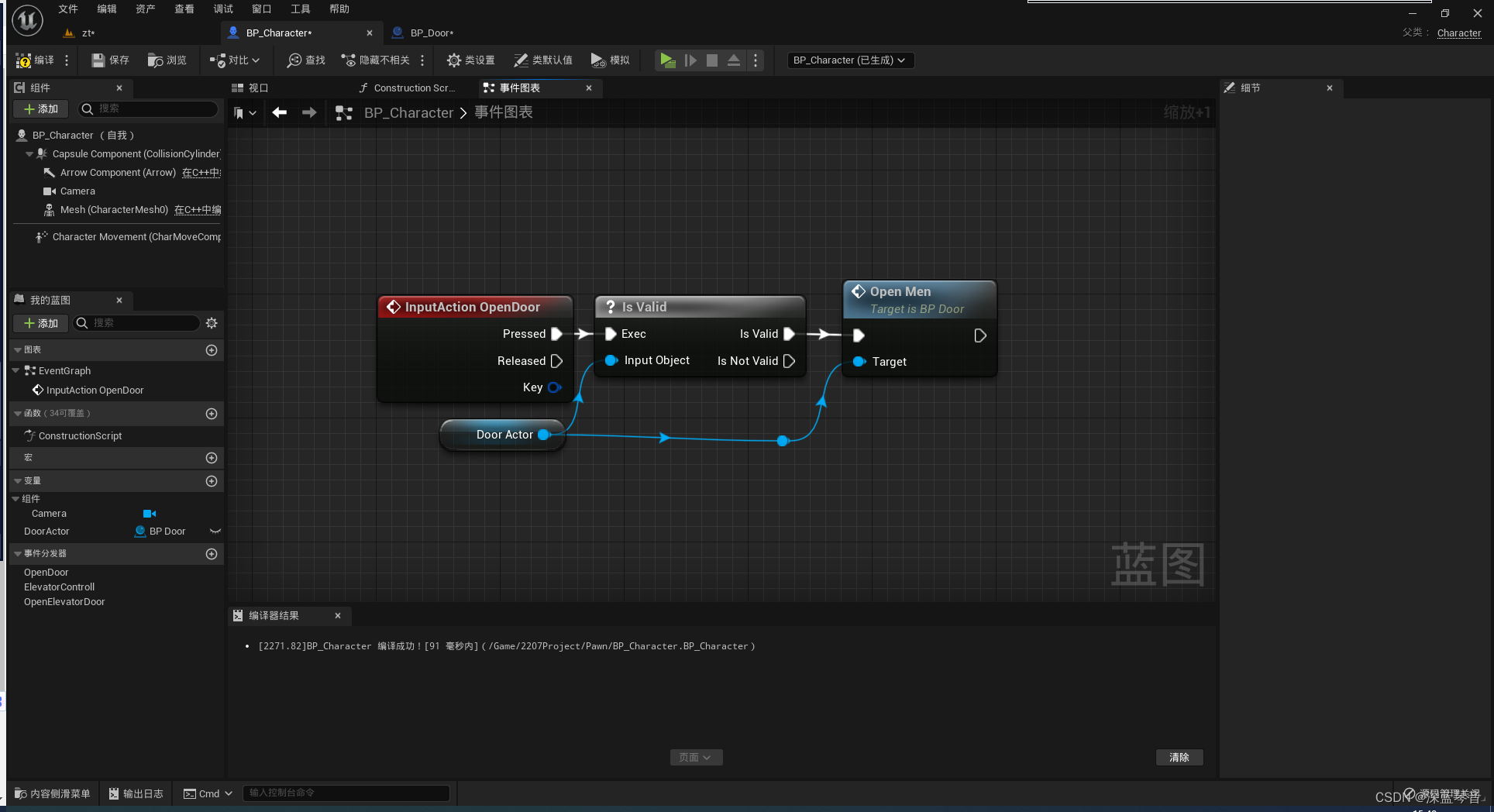
Task: Click the Find toolbar button
Action: 305,60
